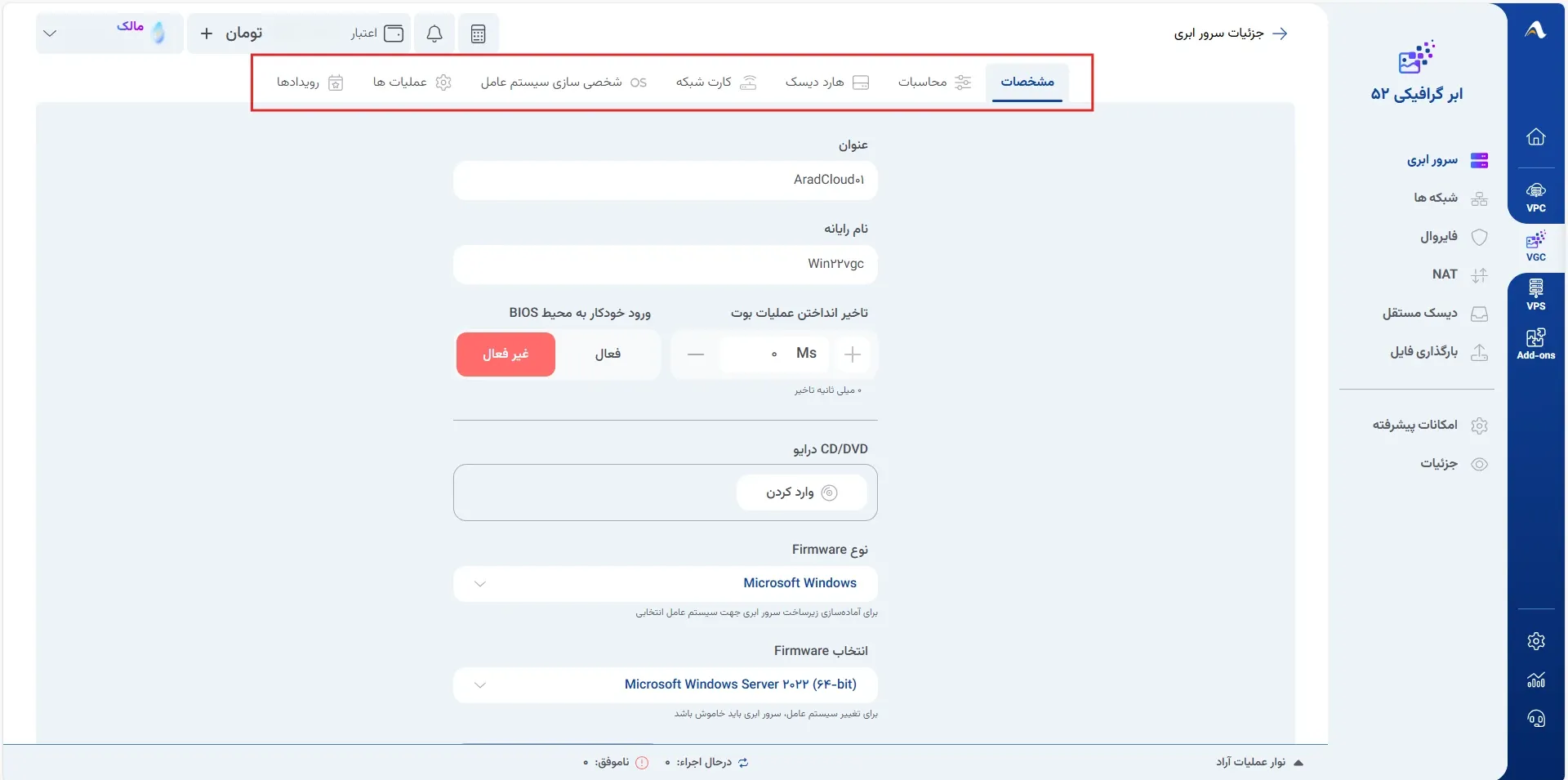Viewport: 1568px width, 780px height.
Task: Set BIOS auto-entry to فعال
Action: point(608,354)
